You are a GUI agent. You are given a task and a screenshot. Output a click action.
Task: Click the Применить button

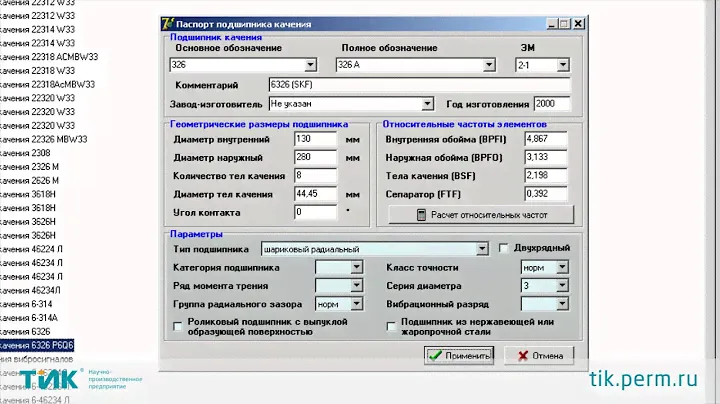(459, 354)
